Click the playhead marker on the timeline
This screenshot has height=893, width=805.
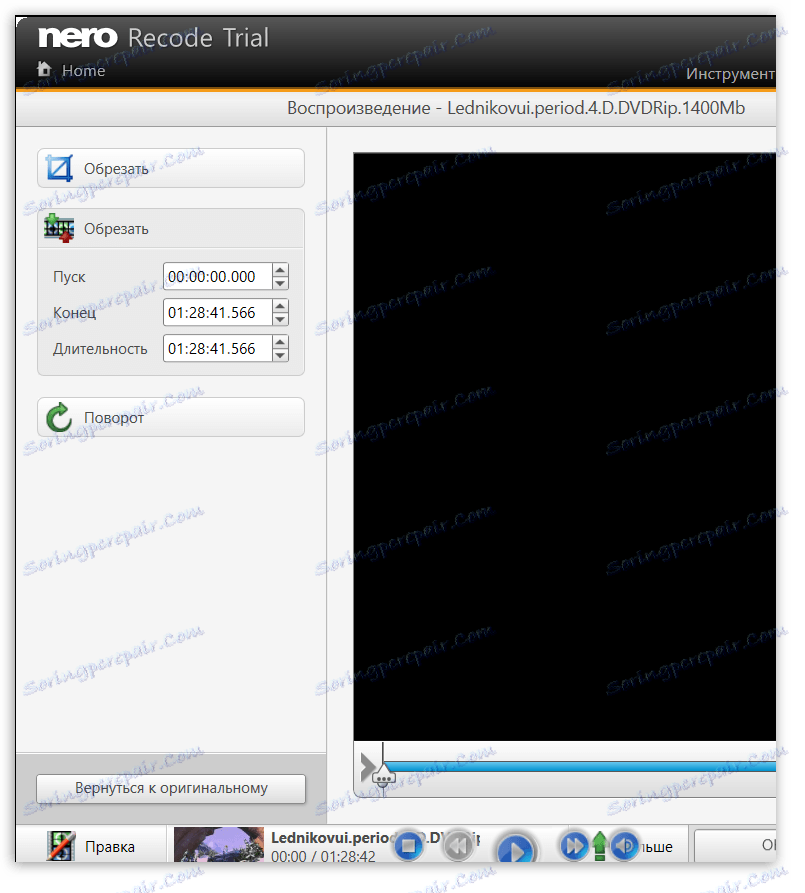tap(383, 776)
